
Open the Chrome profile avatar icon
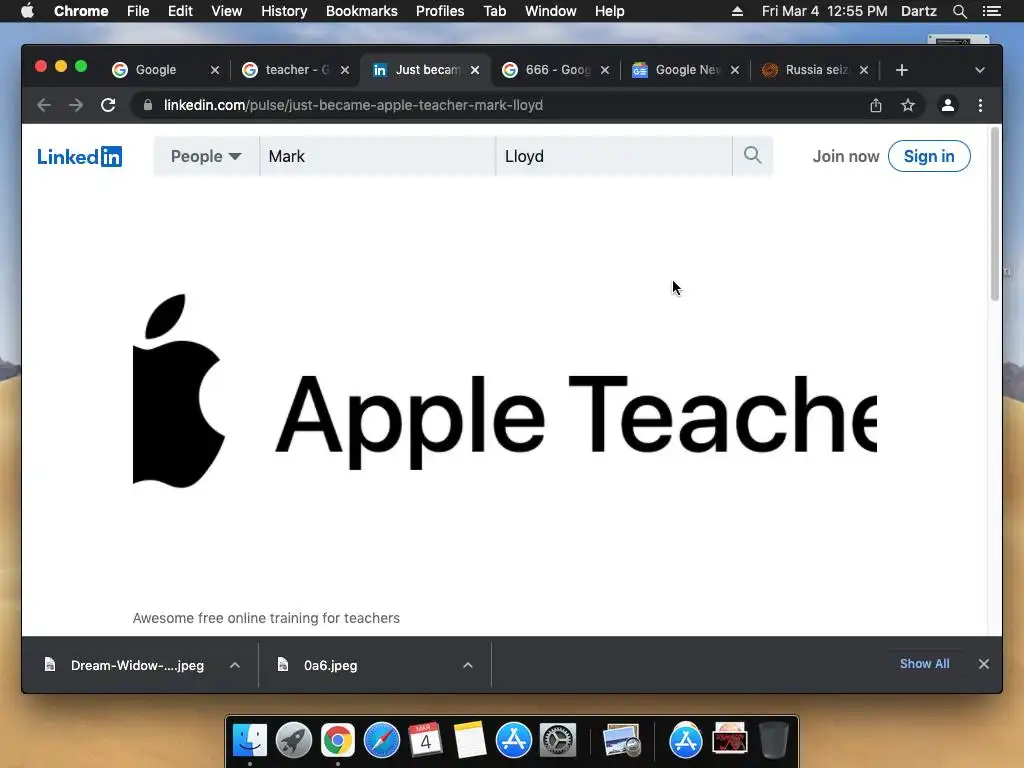(948, 105)
